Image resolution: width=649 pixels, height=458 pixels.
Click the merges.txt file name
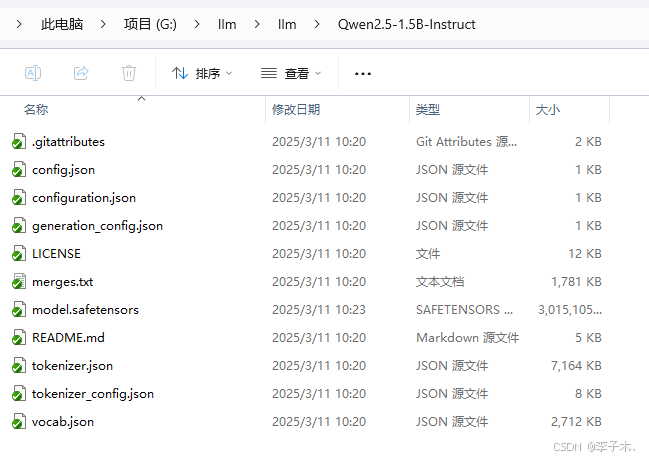(x=62, y=282)
